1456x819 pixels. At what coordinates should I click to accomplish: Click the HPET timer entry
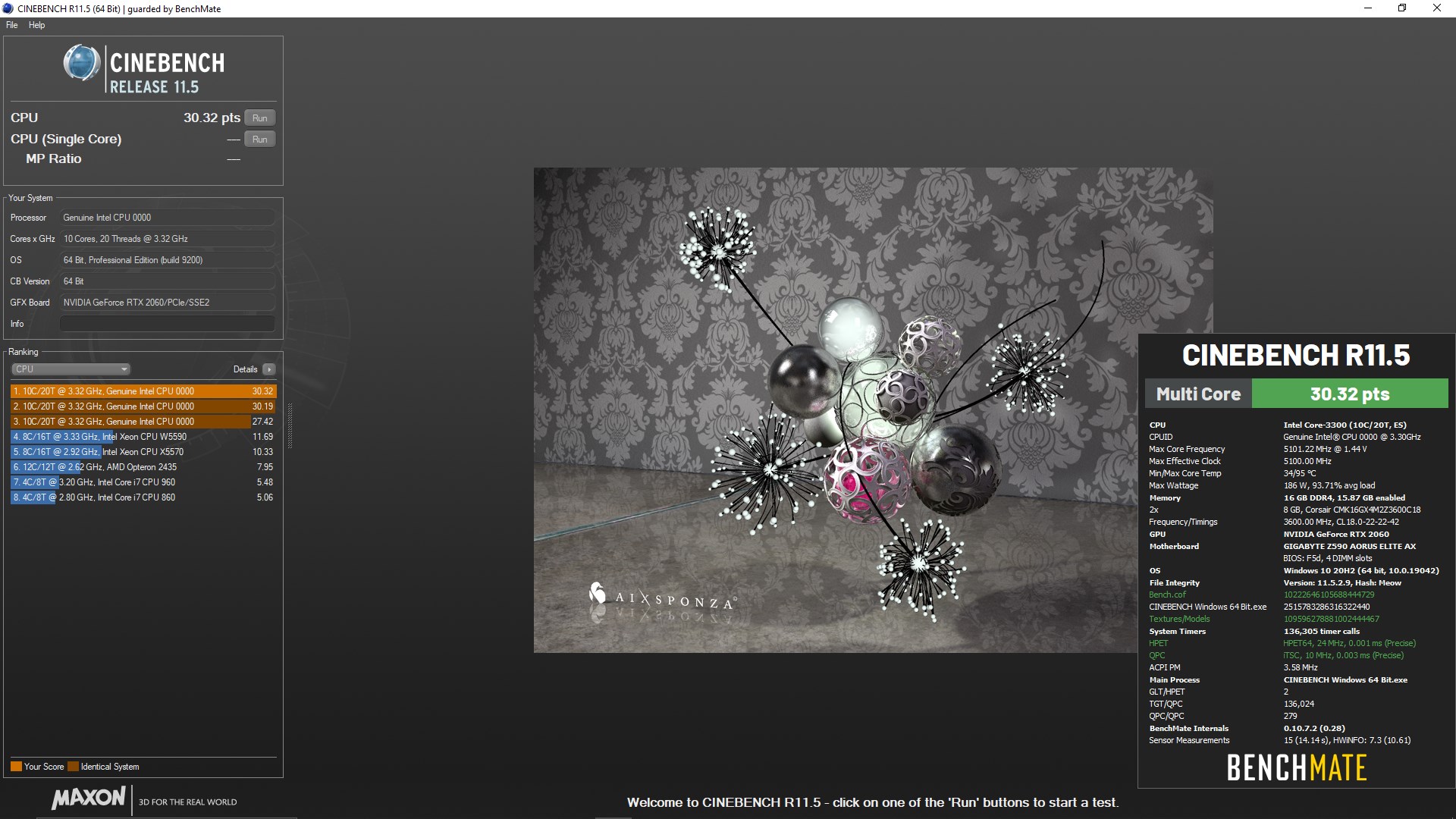coord(1158,644)
